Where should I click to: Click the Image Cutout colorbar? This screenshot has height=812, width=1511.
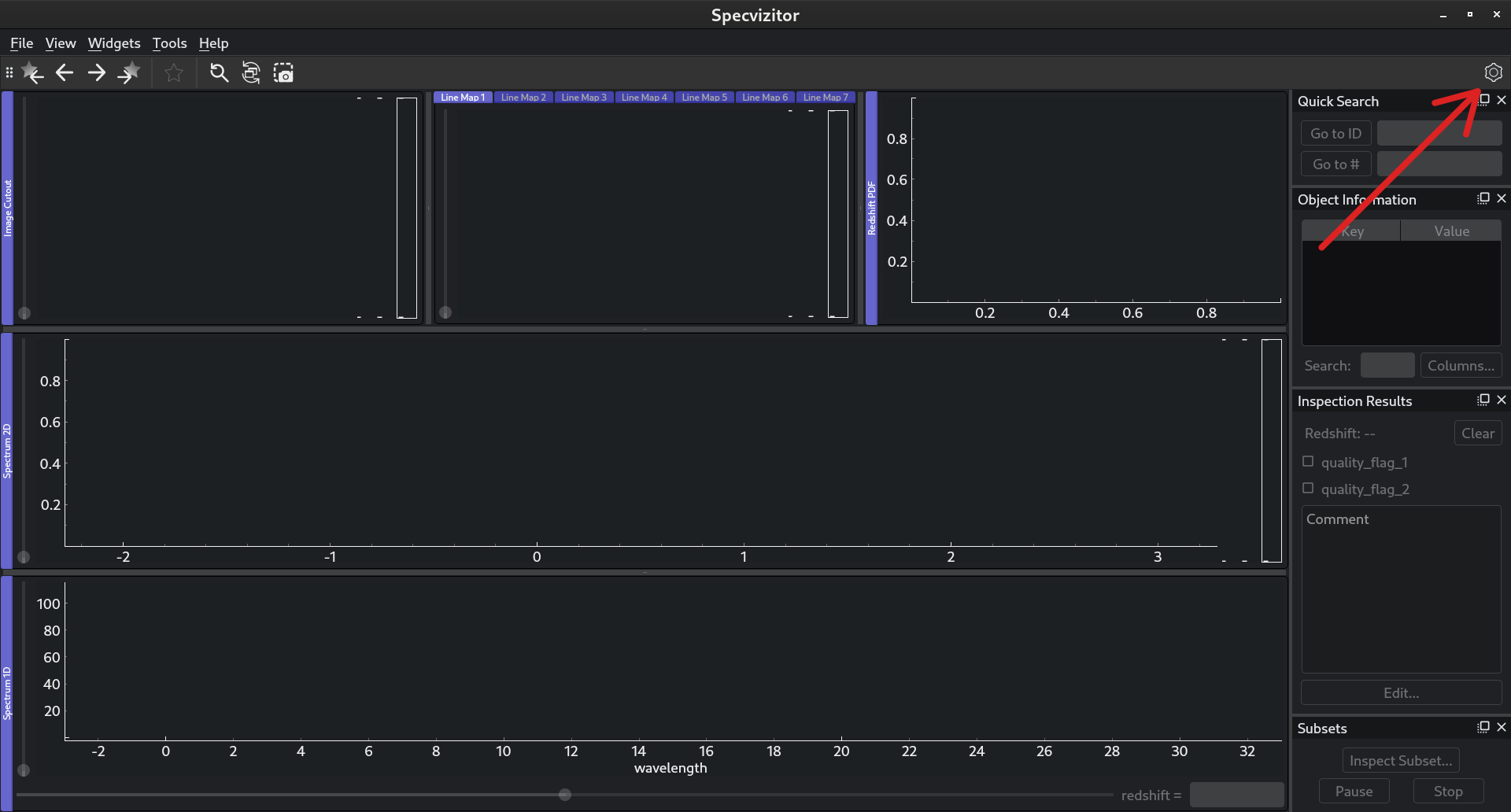pos(407,208)
